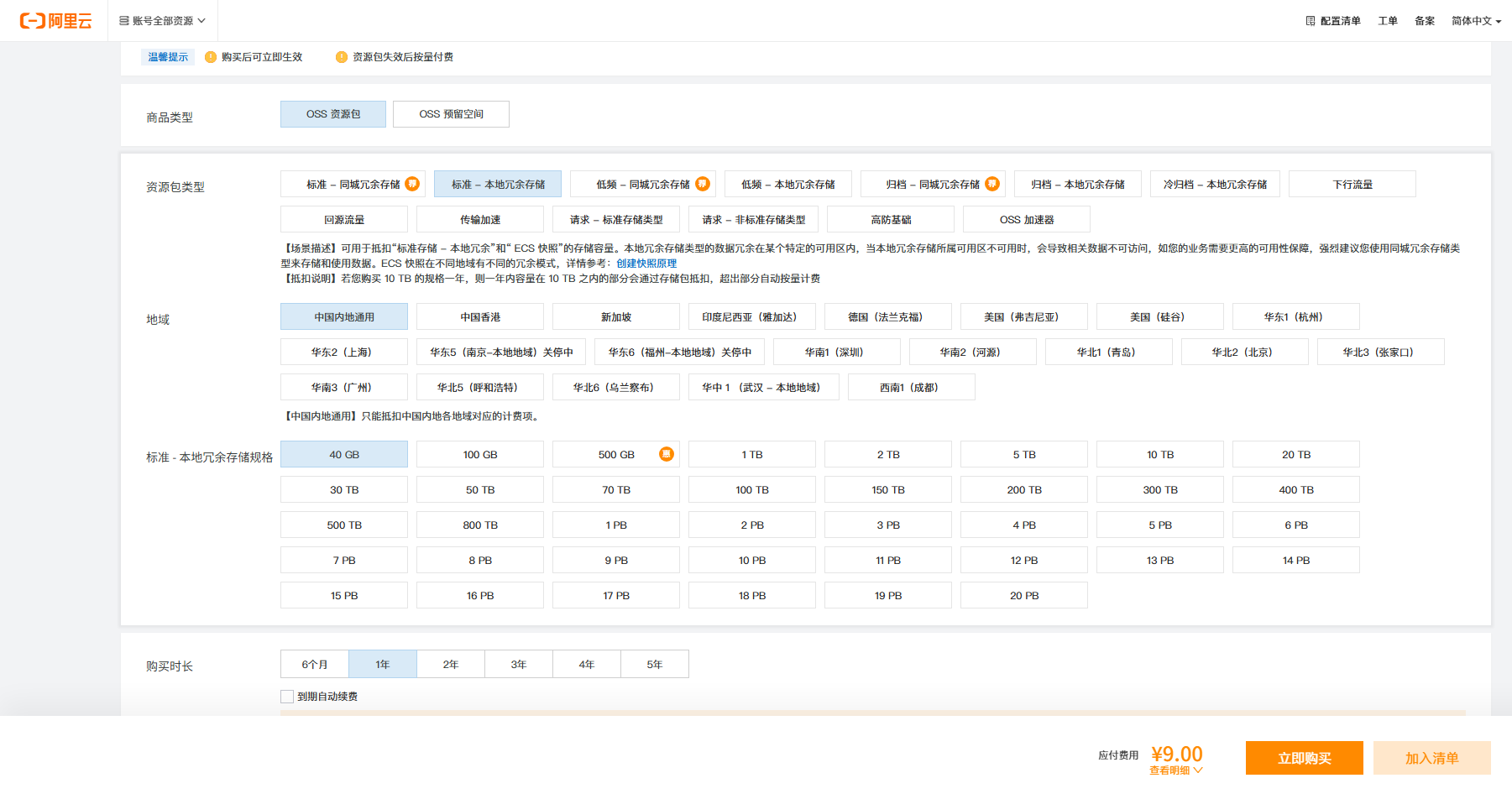Choose 德国（法兰克福）region
The height and width of the screenshot is (799, 1512).
click(x=888, y=316)
